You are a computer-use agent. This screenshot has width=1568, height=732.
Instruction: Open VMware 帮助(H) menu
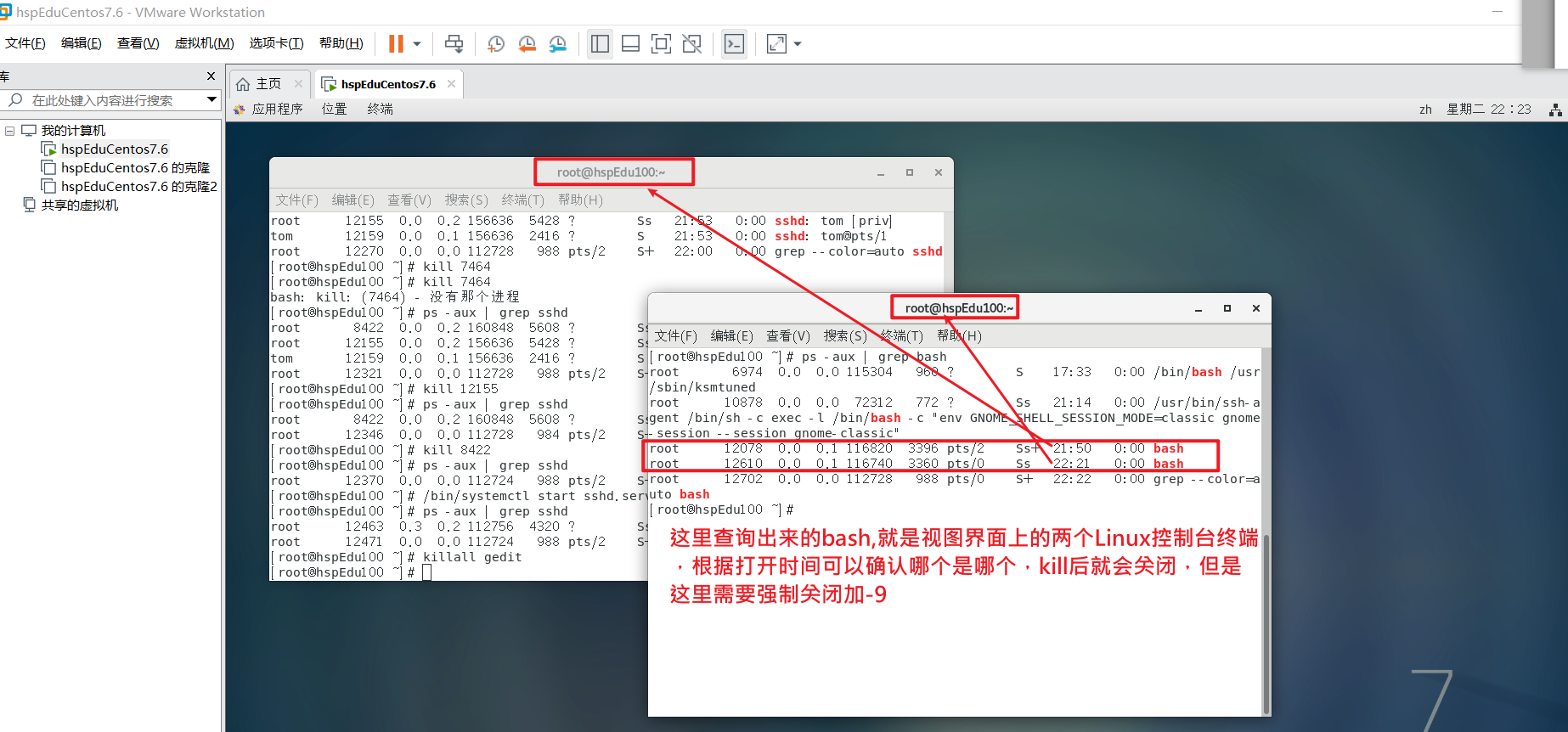(341, 43)
